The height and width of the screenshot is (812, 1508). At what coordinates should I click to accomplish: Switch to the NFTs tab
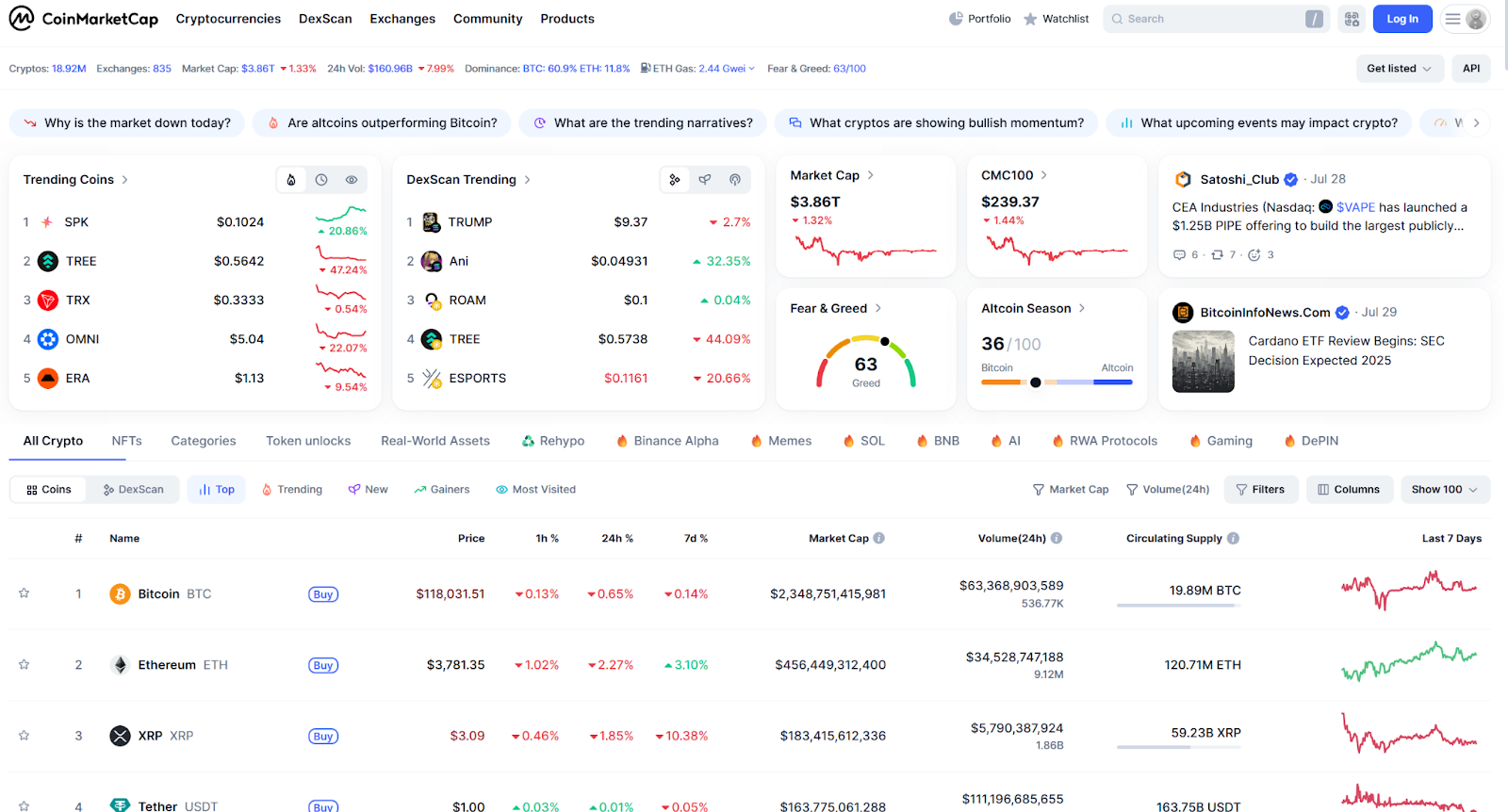[x=127, y=441]
